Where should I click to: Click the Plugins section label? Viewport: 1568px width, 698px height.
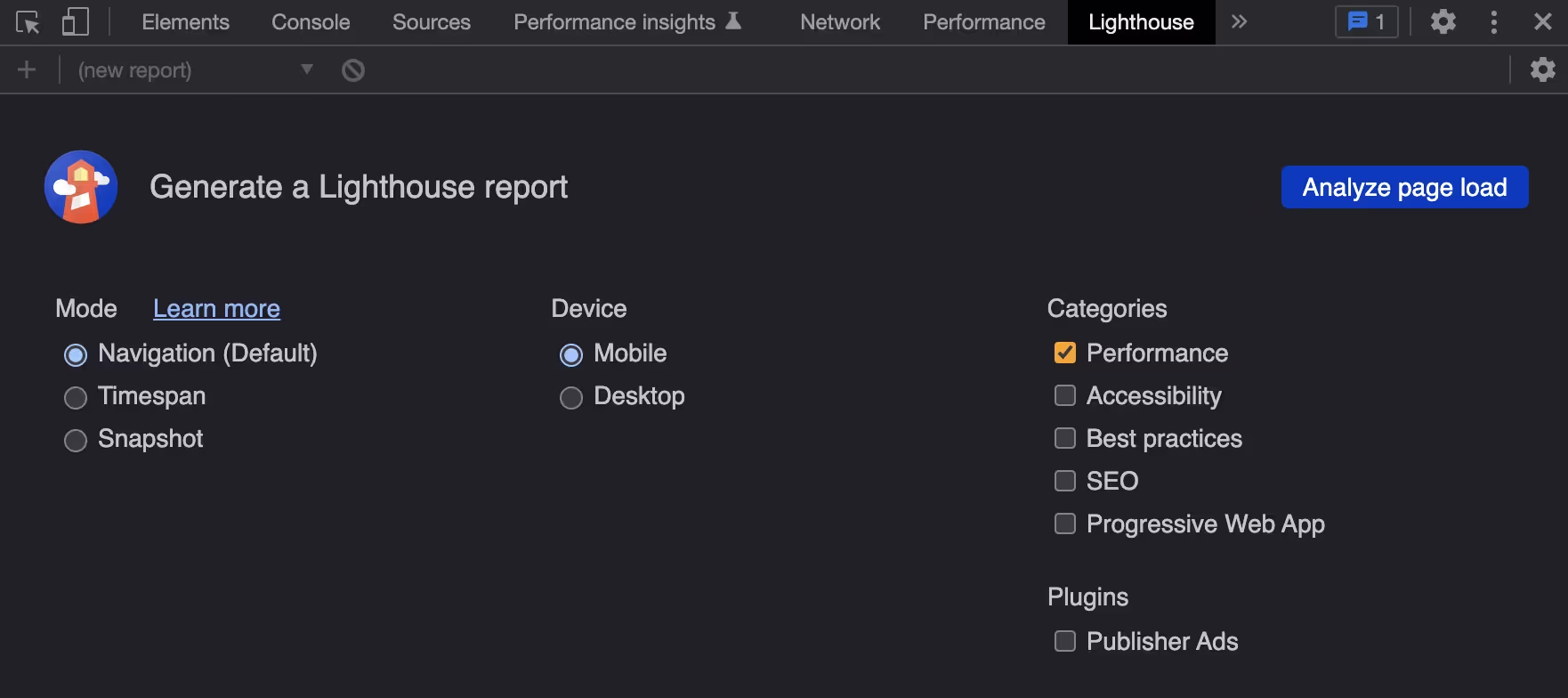[x=1087, y=597]
